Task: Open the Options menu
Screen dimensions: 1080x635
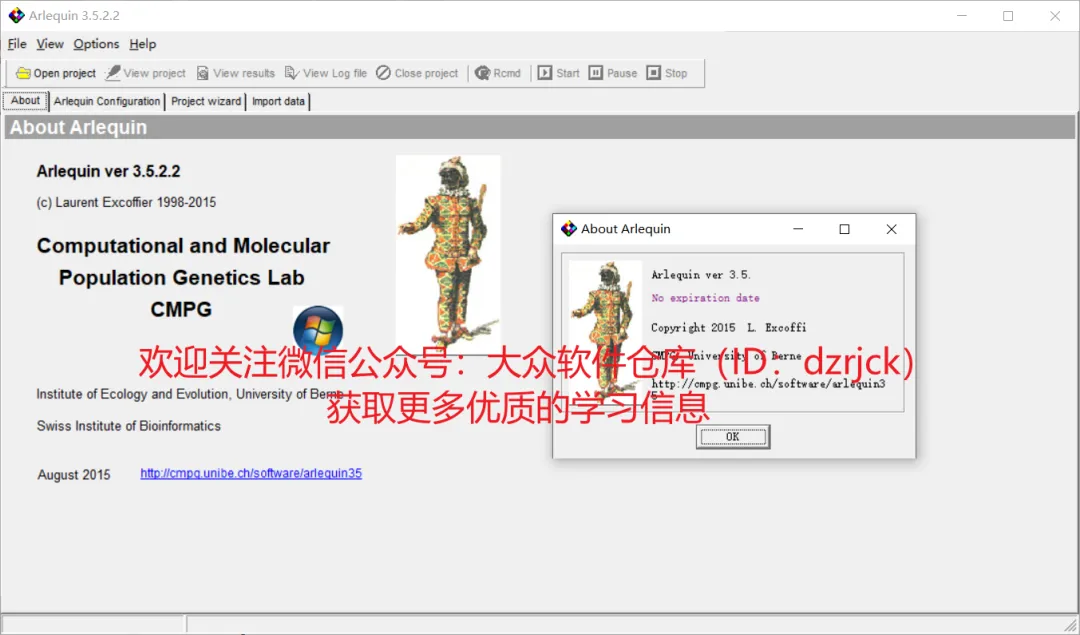Action: (96, 44)
